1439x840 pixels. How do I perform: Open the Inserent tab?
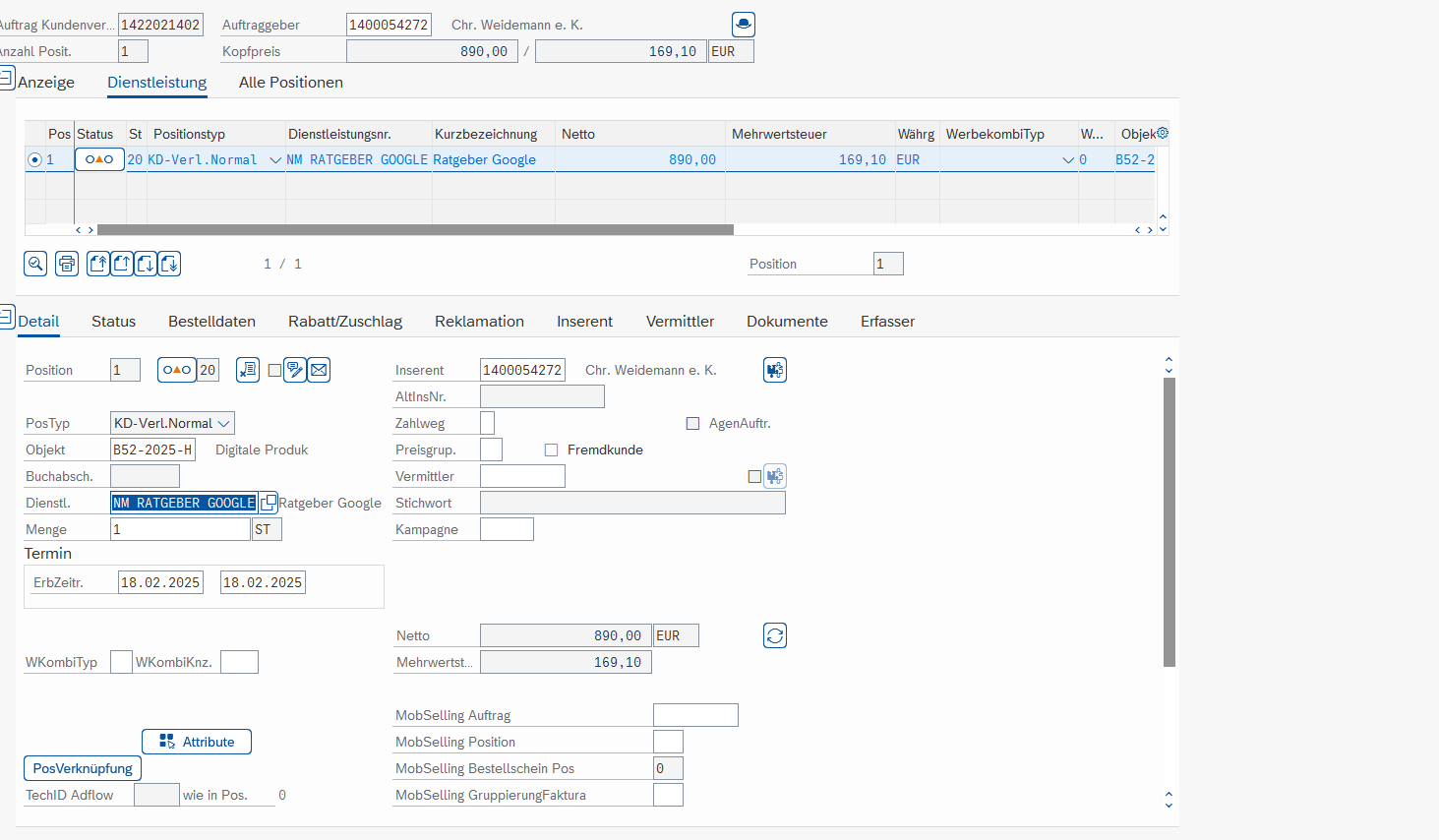(x=584, y=322)
